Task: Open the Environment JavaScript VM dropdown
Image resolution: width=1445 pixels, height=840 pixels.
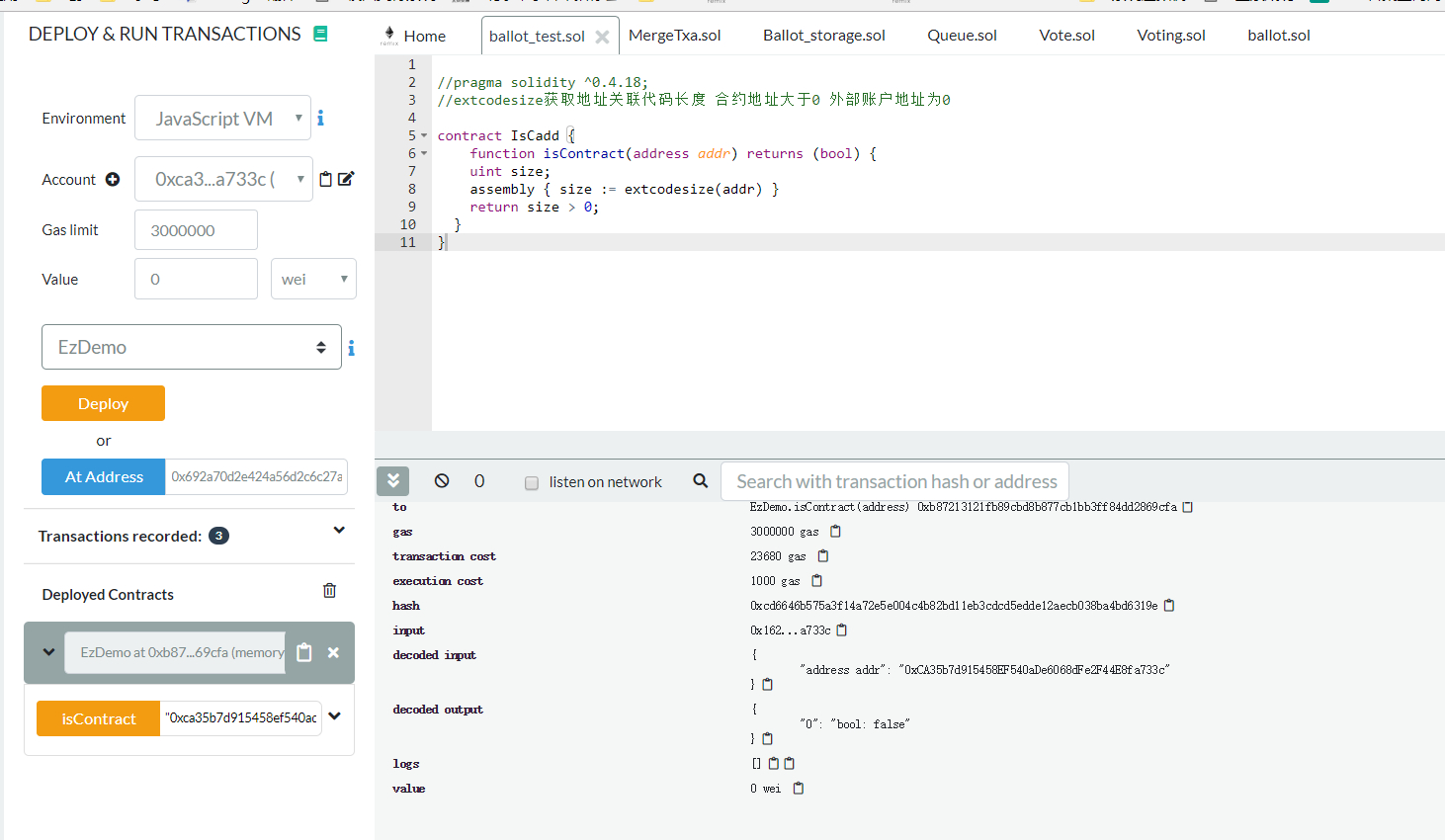Action: point(222,119)
